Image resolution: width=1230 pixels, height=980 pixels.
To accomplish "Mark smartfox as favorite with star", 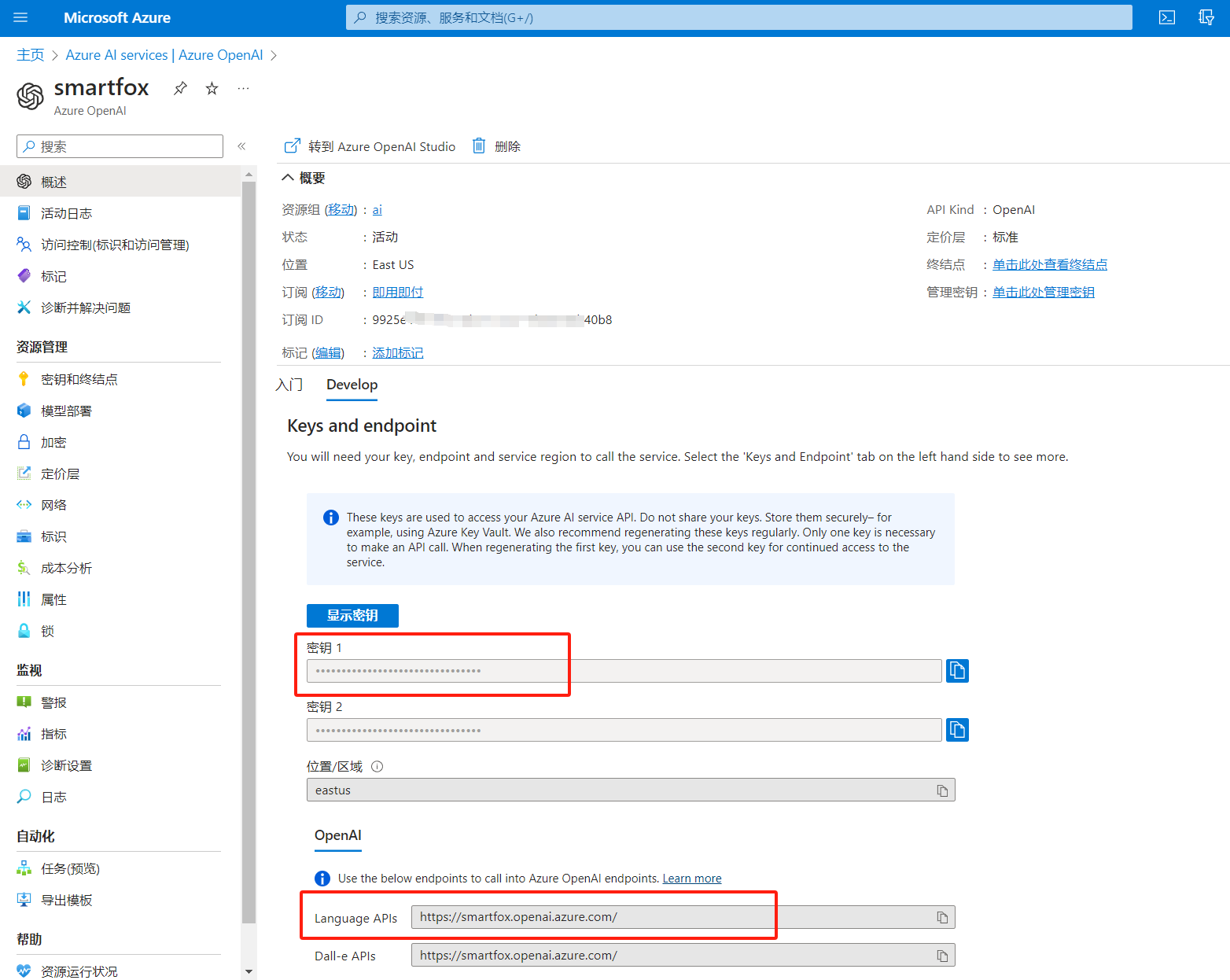I will click(212, 88).
